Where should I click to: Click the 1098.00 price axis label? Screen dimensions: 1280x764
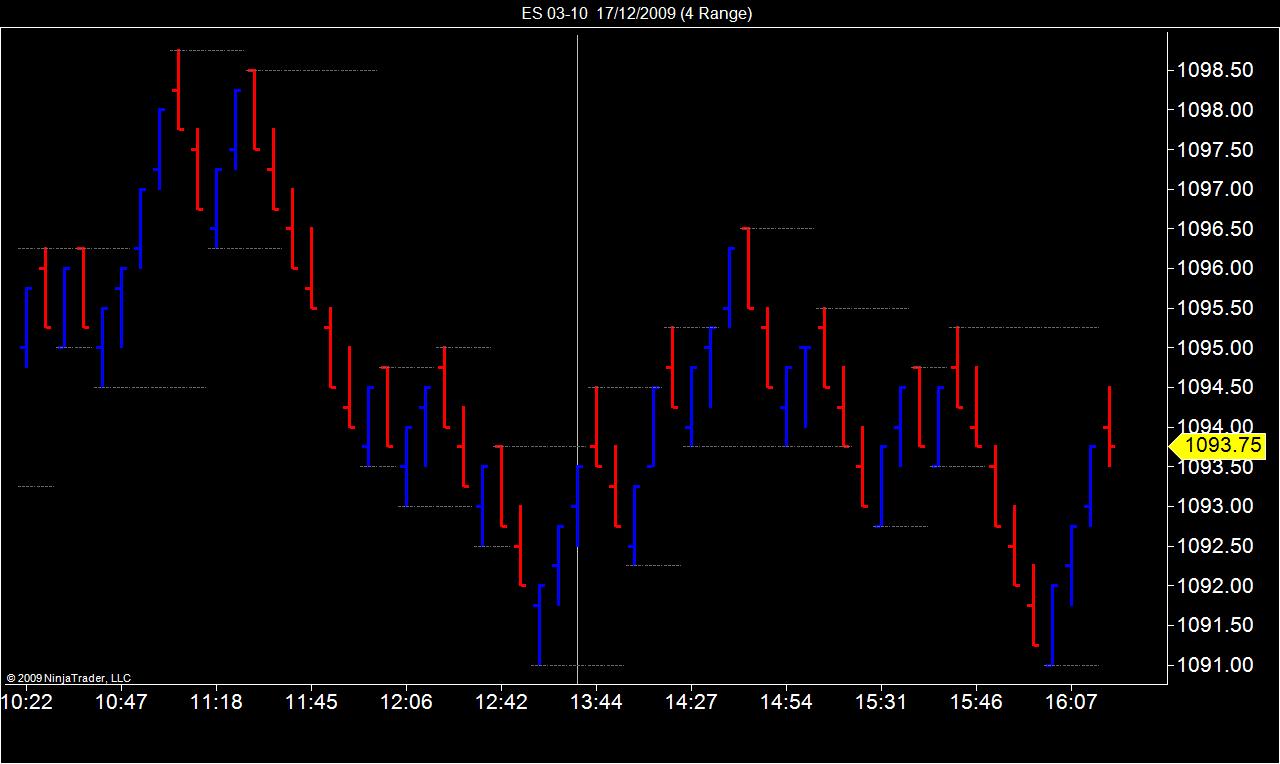(x=1214, y=110)
